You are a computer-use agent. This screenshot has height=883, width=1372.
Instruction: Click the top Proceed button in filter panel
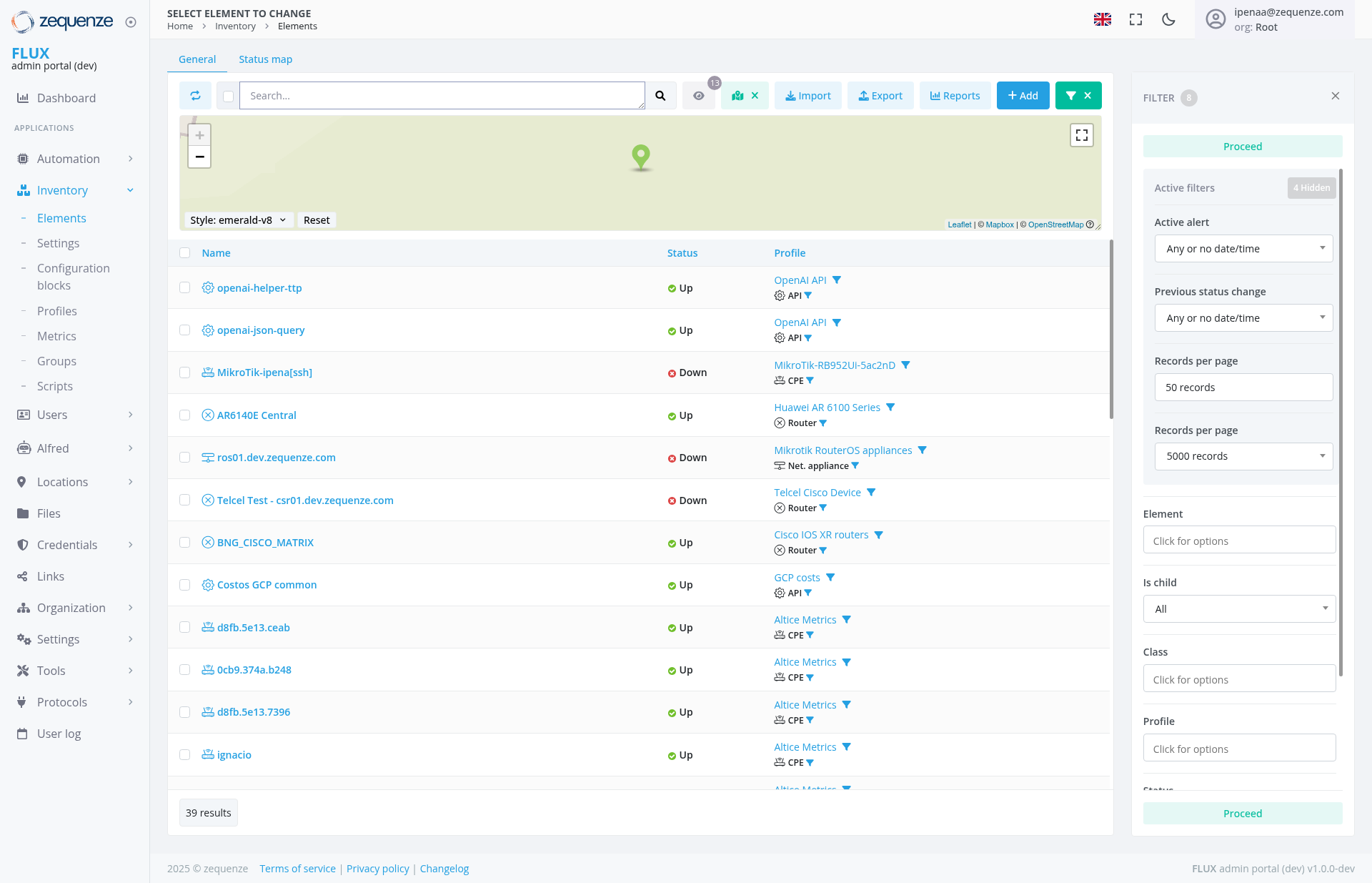coord(1243,147)
